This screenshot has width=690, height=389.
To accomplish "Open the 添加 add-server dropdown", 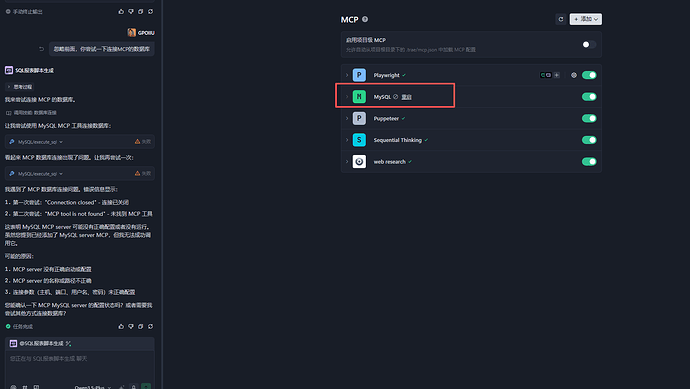I will [x=586, y=19].
